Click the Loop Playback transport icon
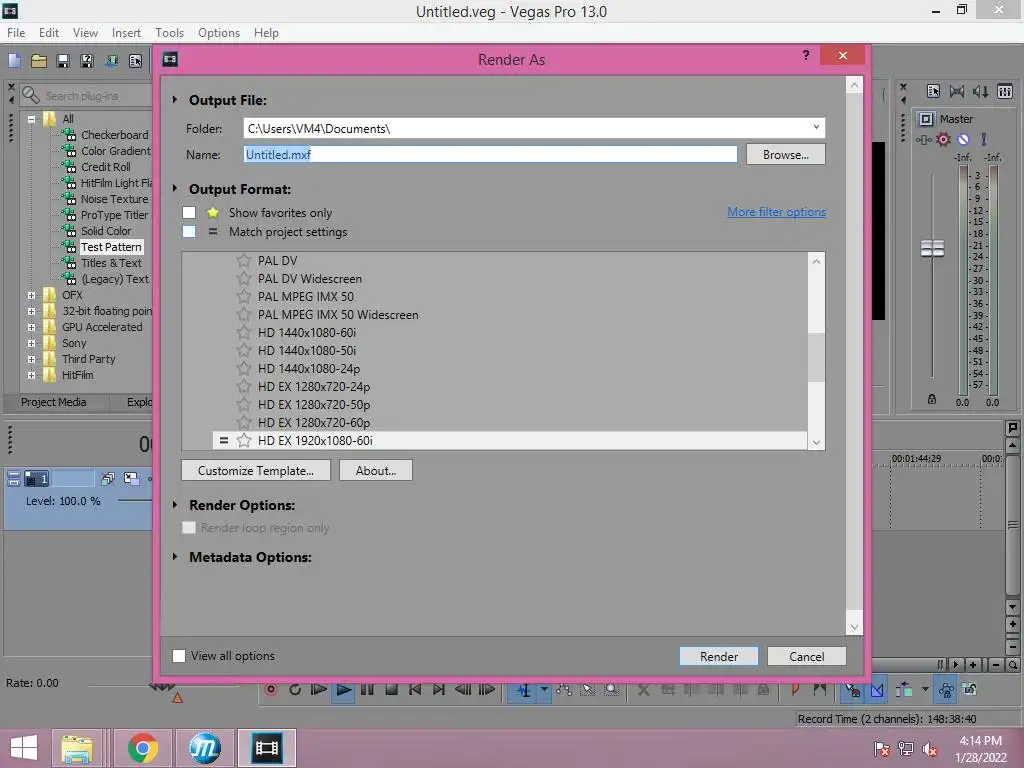 295,690
